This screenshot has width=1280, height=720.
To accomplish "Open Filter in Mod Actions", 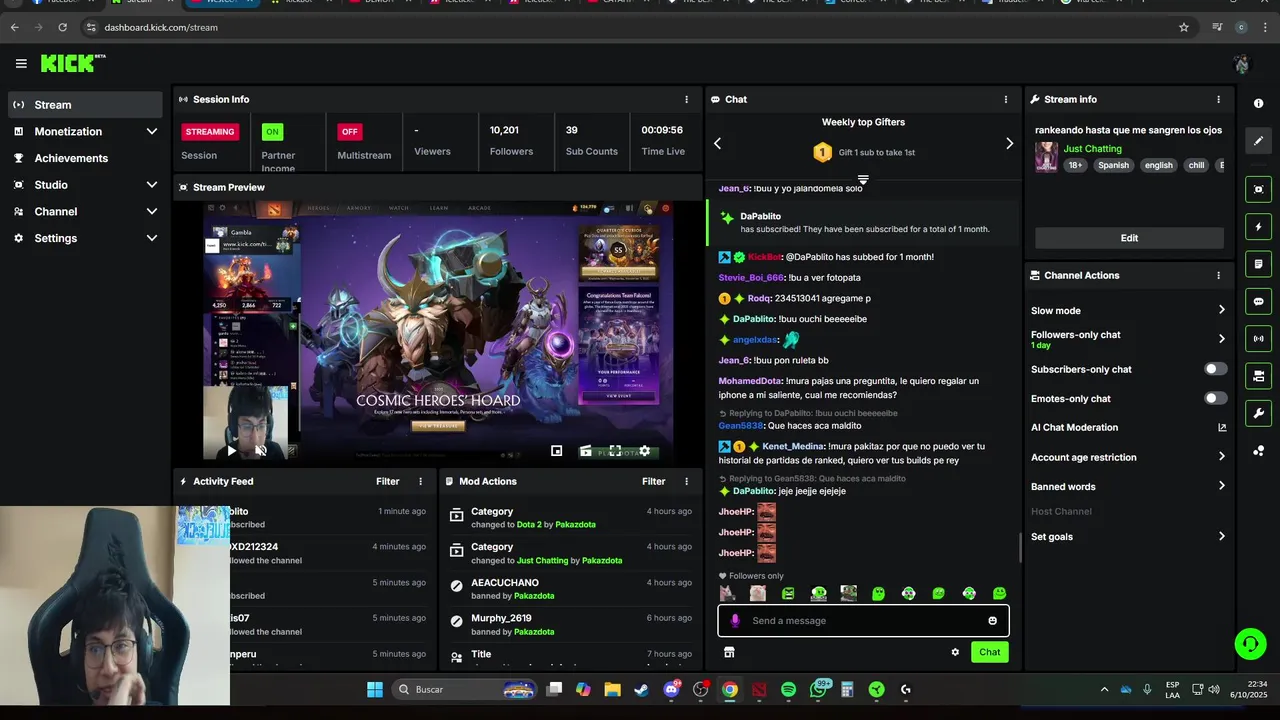I will click(653, 481).
